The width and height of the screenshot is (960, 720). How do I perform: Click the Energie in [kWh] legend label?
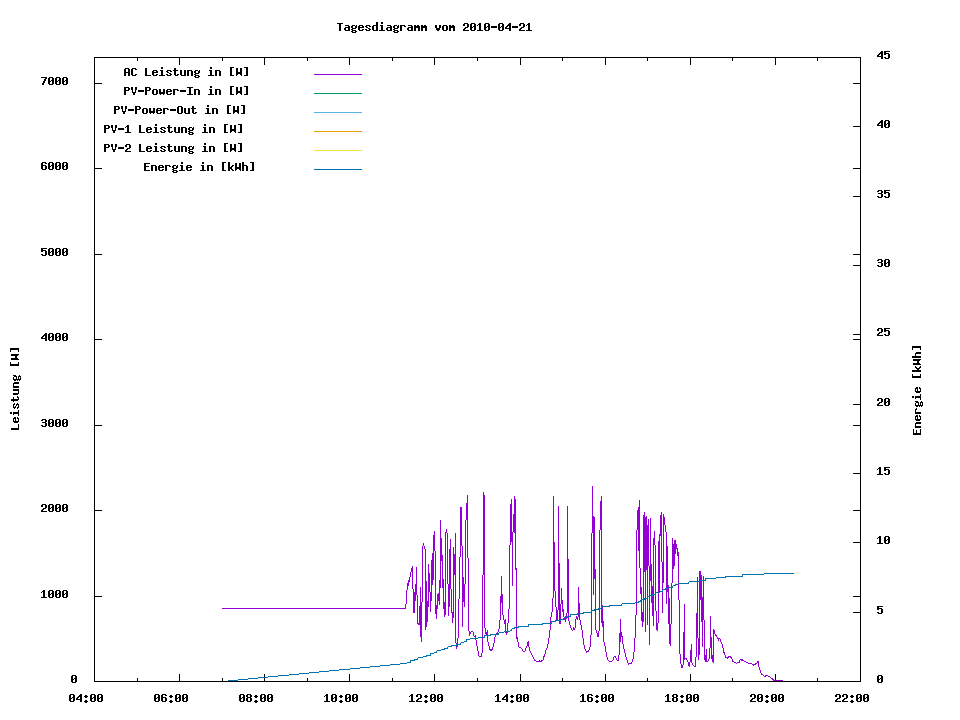pos(199,167)
